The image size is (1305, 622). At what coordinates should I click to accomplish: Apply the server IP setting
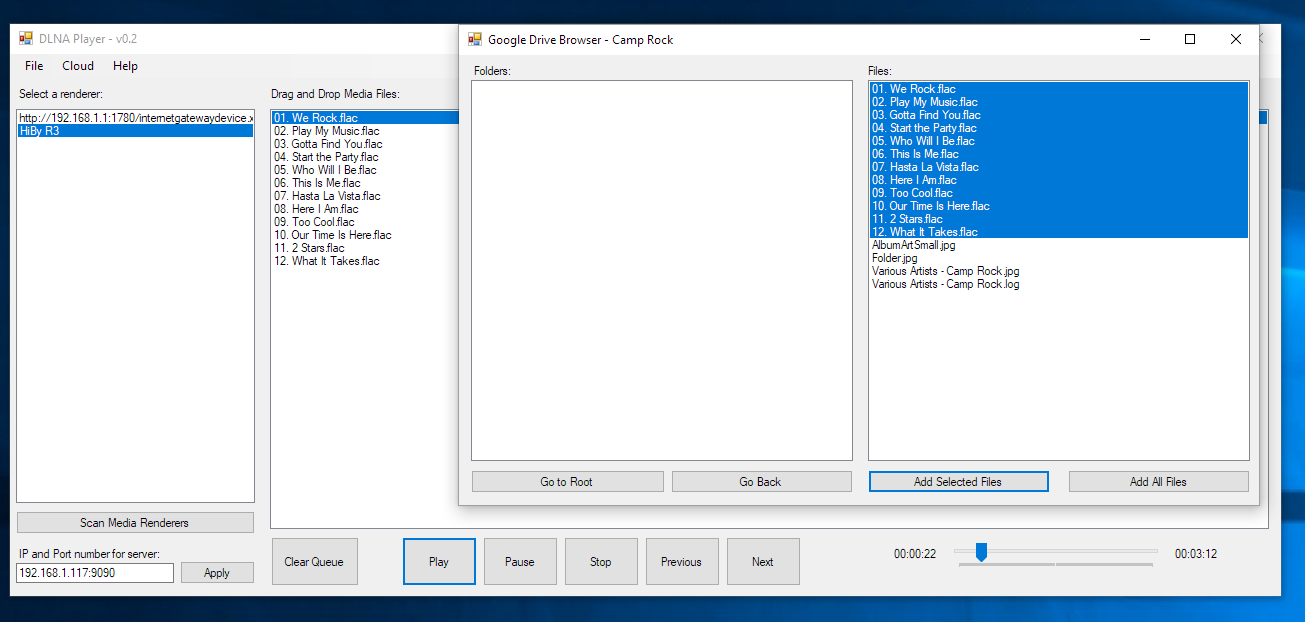pyautogui.click(x=217, y=573)
